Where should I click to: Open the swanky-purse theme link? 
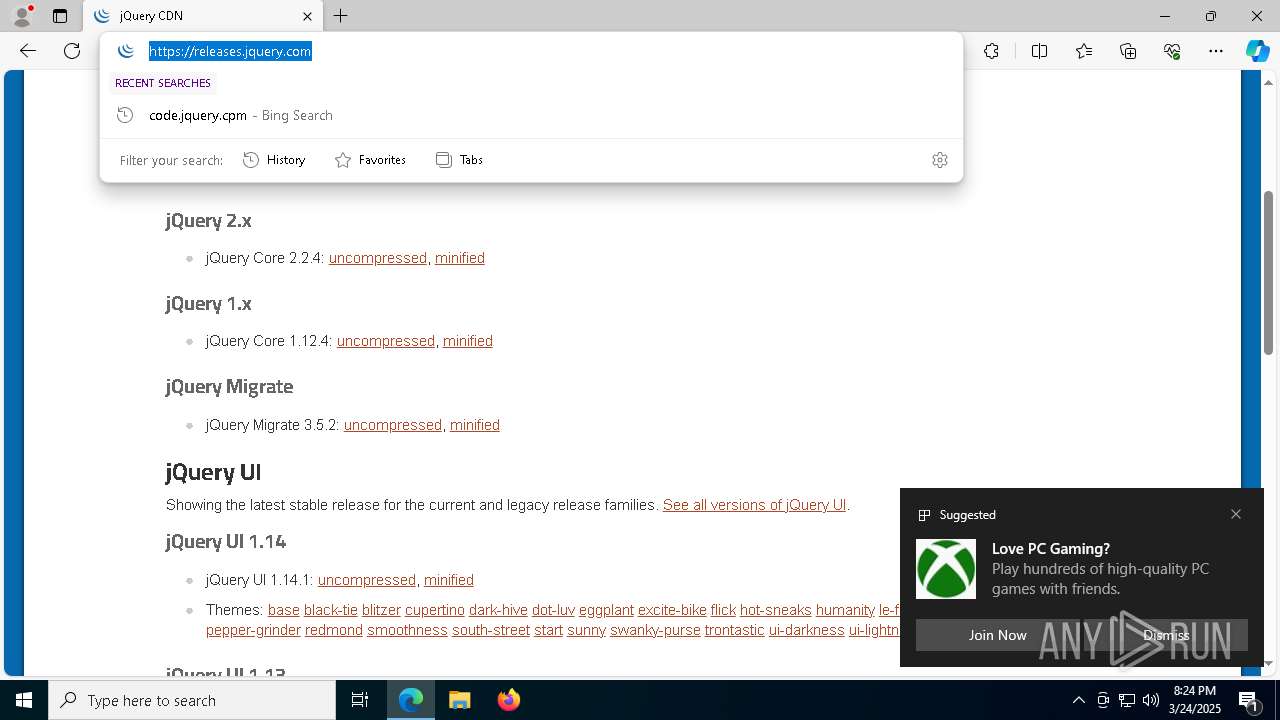[655, 630]
